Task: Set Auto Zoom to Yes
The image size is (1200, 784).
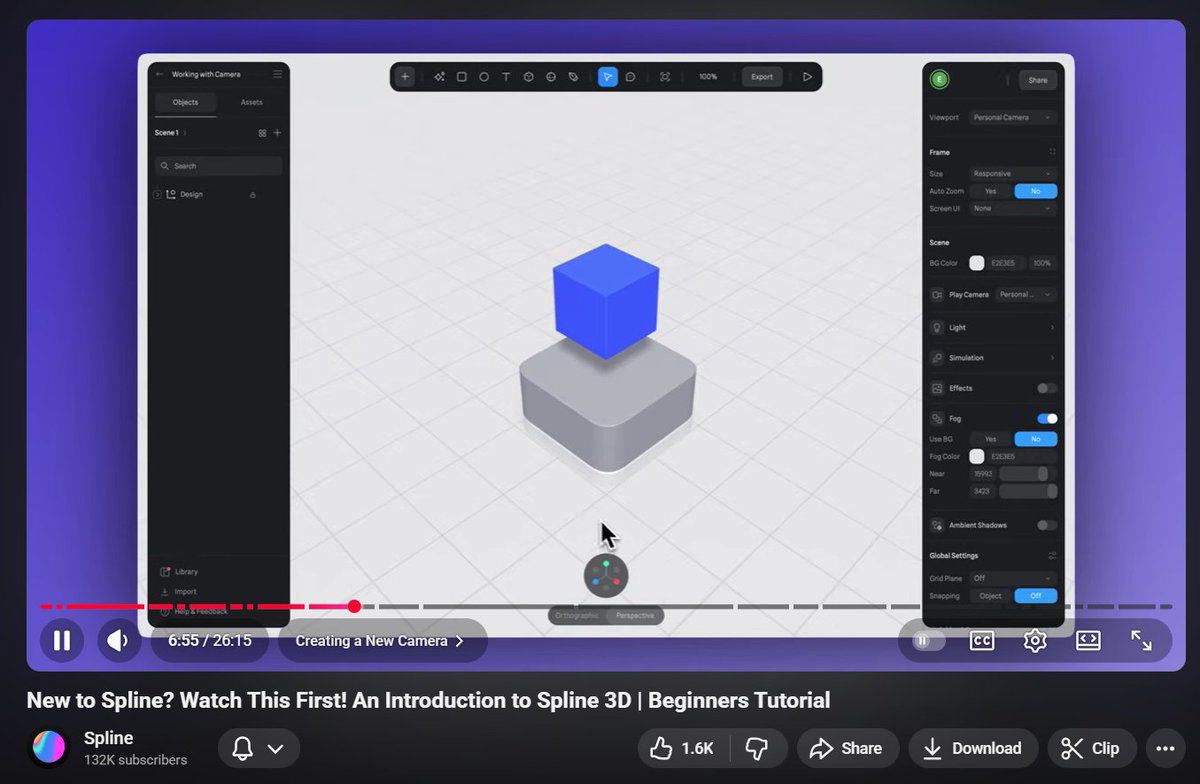Action: [991, 191]
